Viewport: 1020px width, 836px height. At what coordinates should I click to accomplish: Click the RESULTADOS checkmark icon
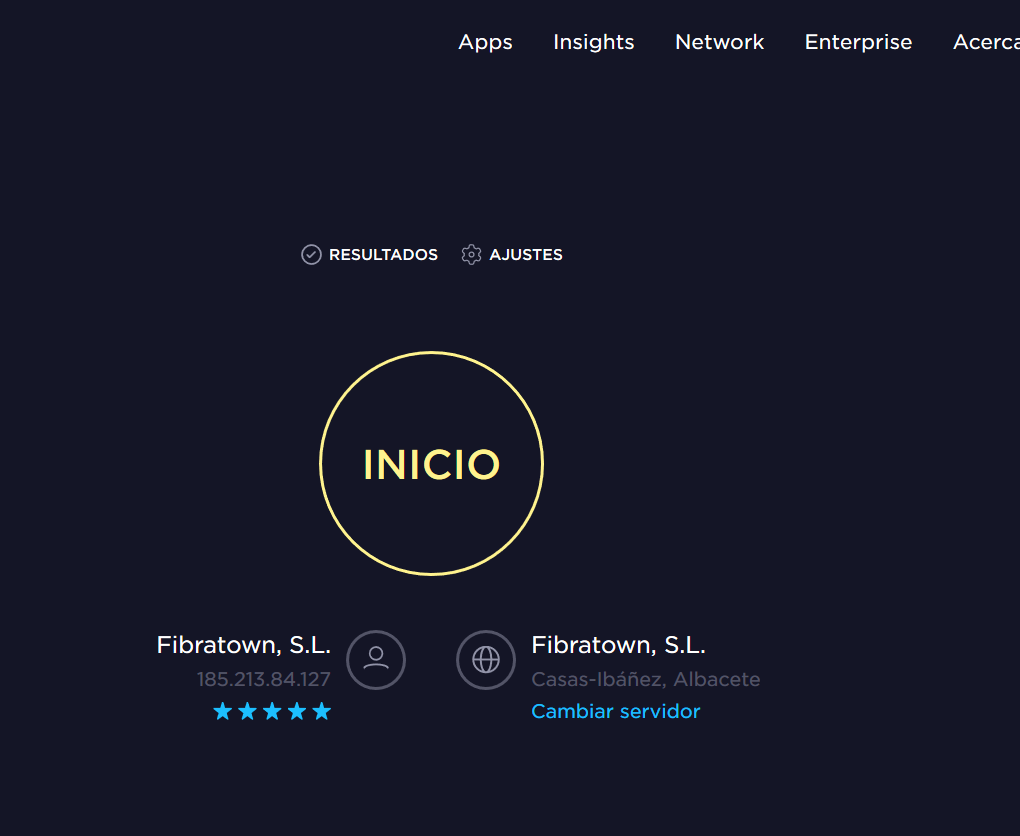click(311, 254)
